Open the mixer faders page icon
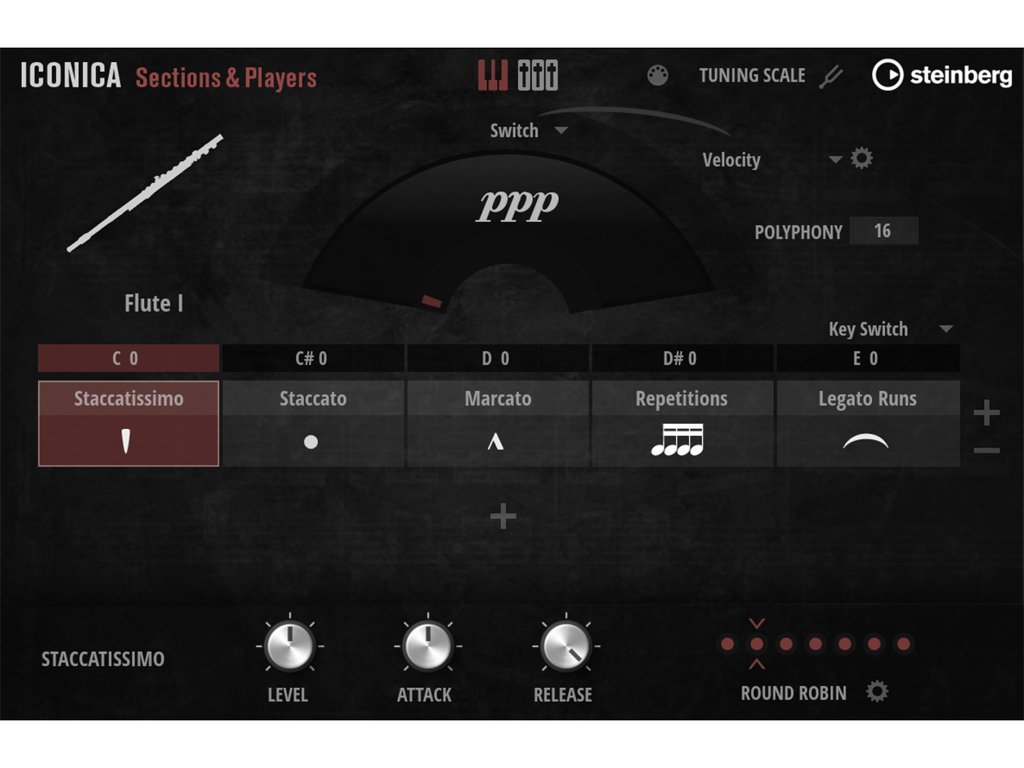The width and height of the screenshot is (1024, 768). click(x=537, y=75)
